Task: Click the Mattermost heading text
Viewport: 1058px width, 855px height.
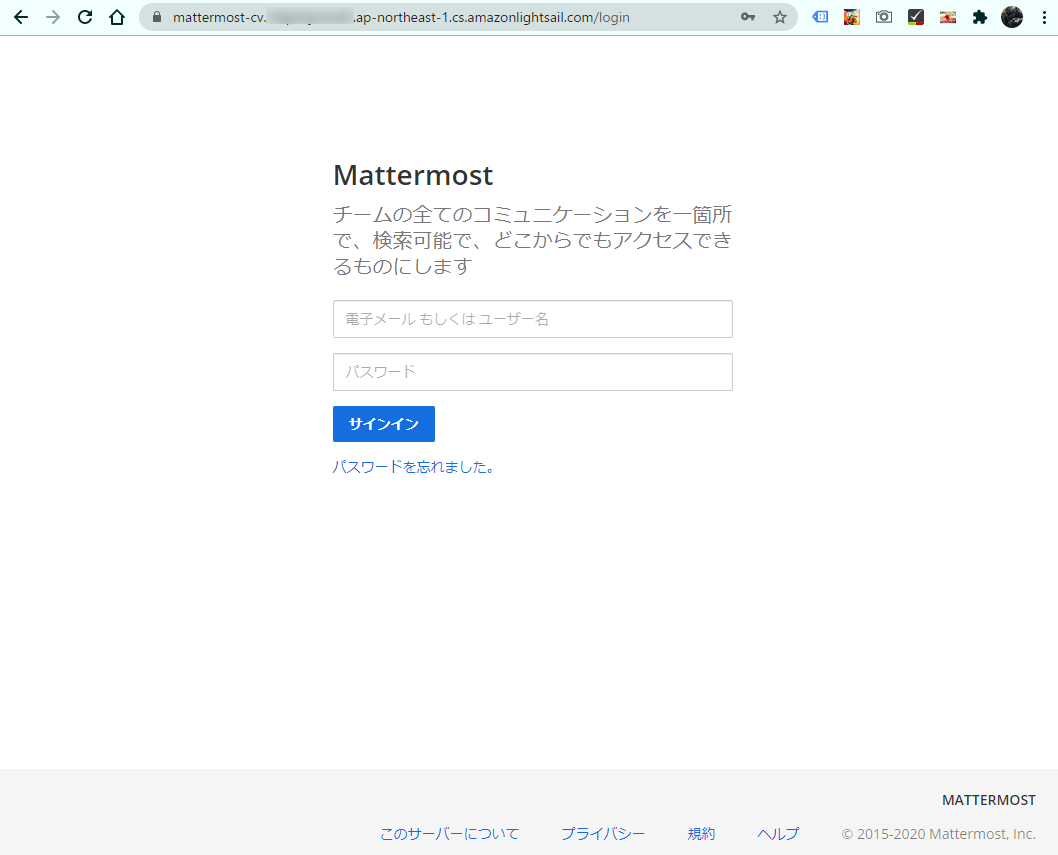Action: pos(413,175)
